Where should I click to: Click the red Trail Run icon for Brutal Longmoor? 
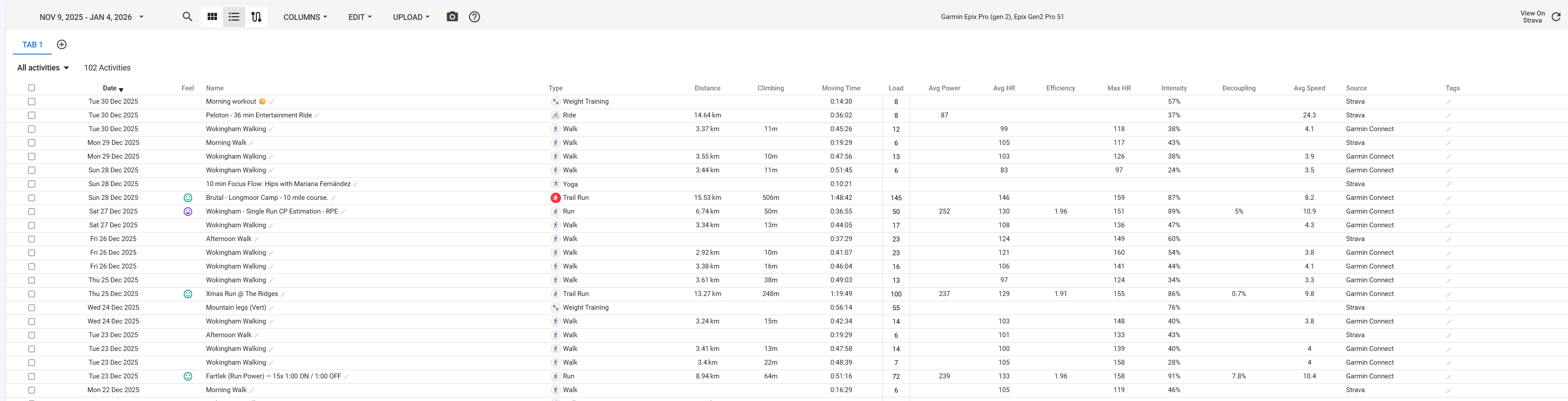coord(555,198)
